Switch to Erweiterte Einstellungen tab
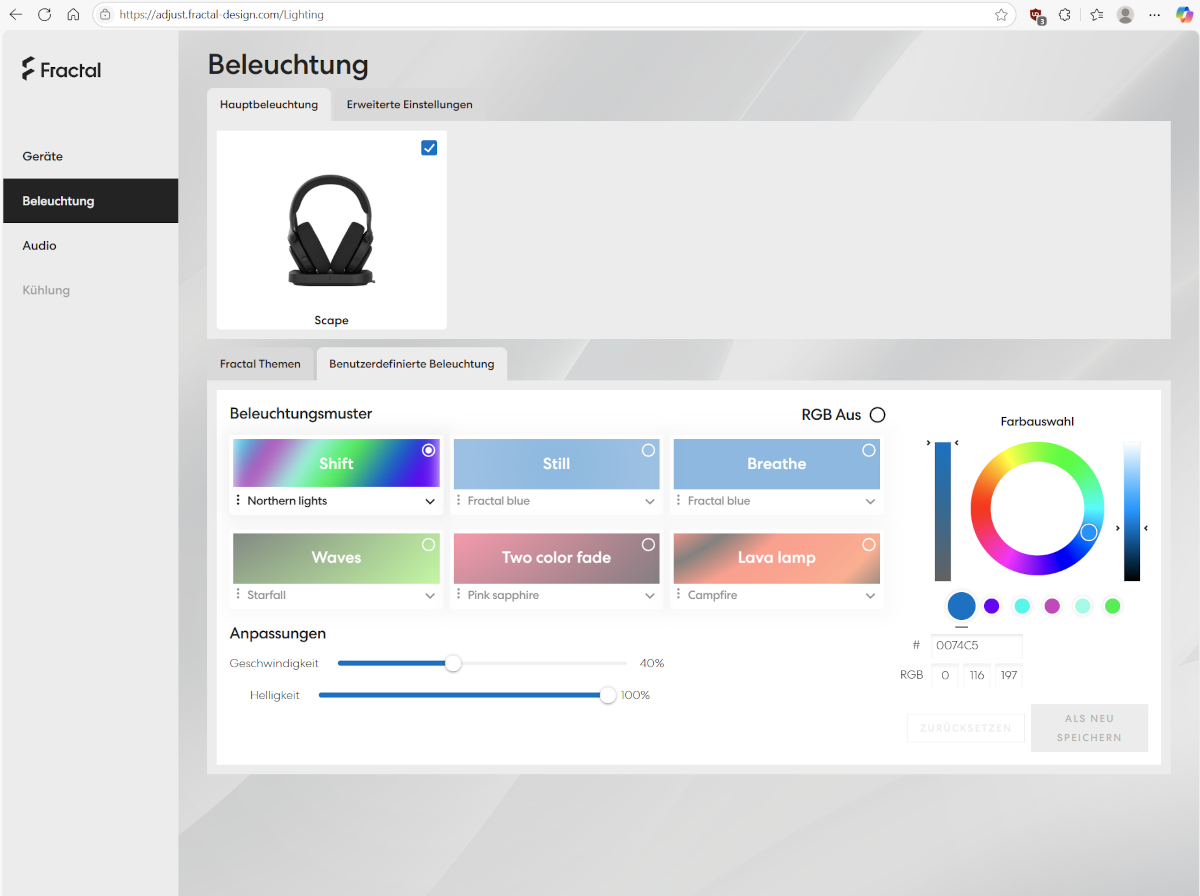 (x=409, y=104)
